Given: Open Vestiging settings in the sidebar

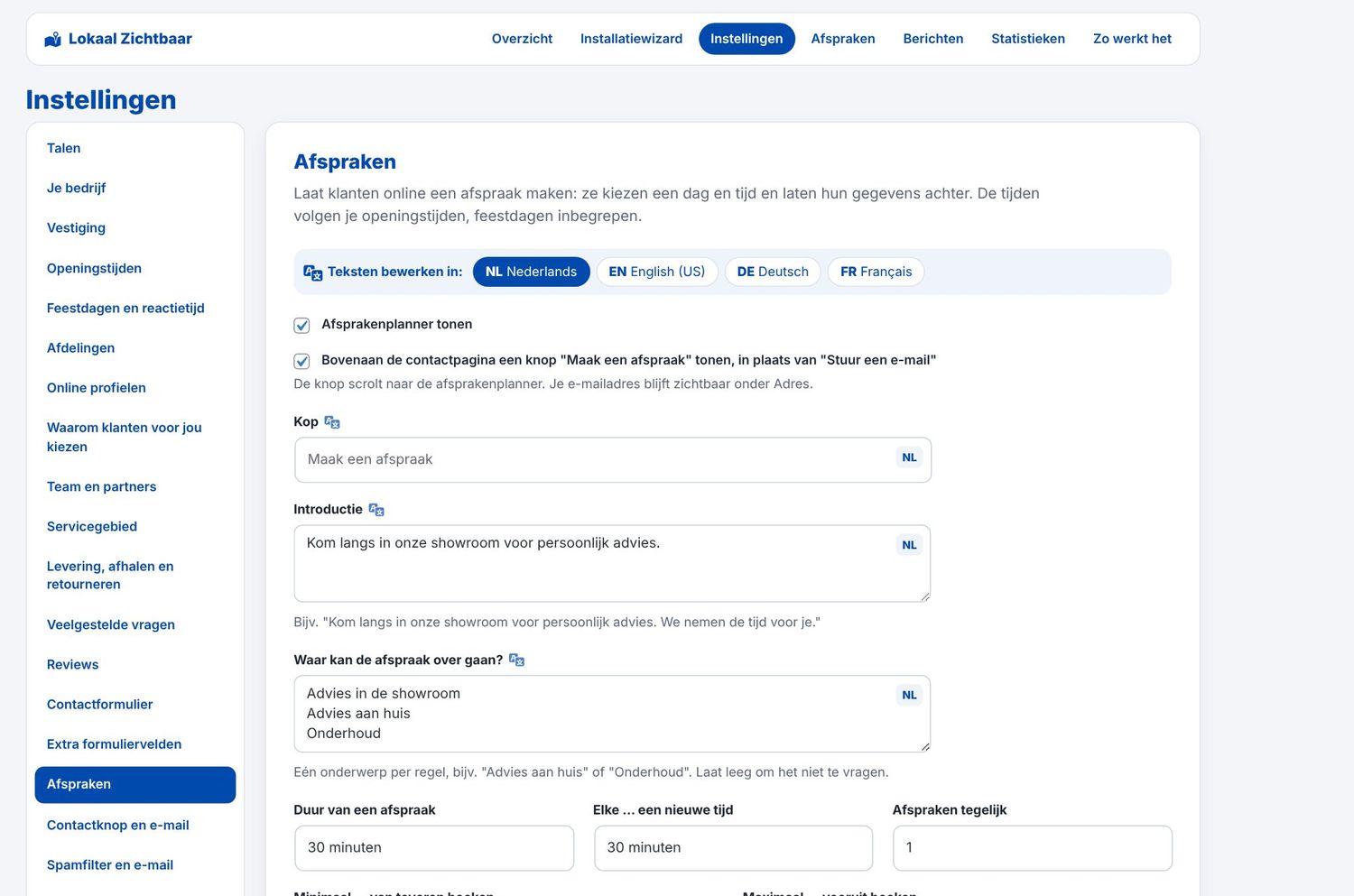Looking at the screenshot, I should coord(135,227).
